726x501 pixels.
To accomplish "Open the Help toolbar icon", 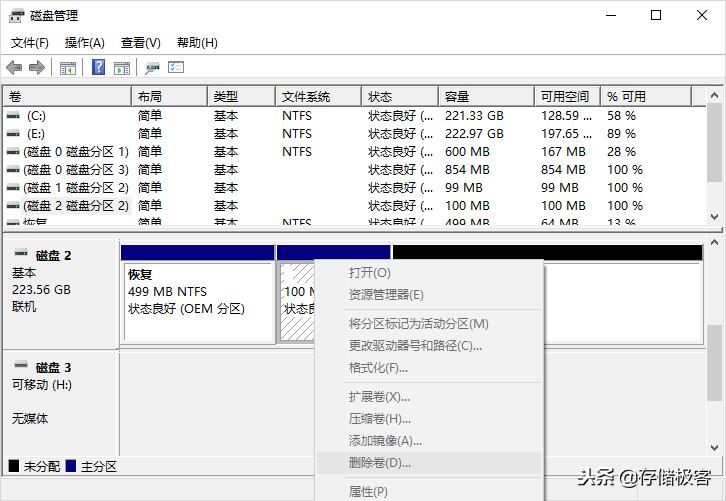I will coord(99,68).
